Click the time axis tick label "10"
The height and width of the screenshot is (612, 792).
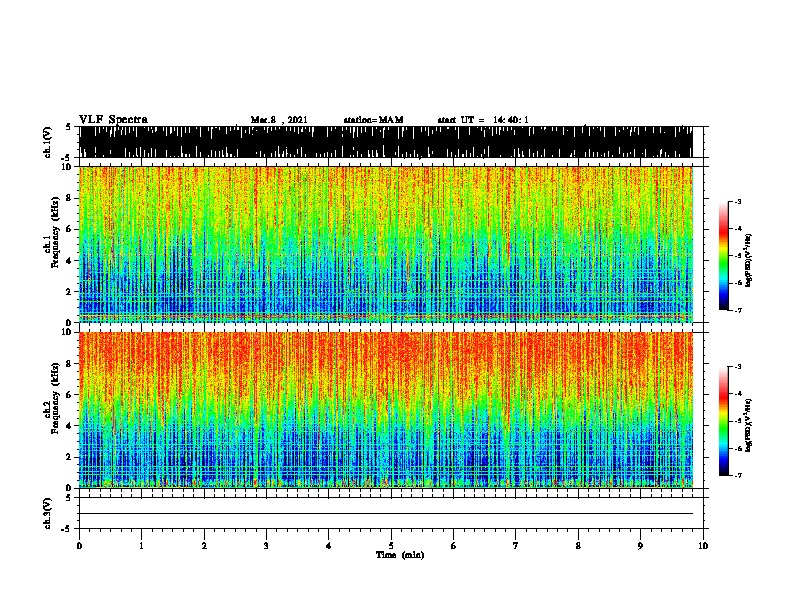click(x=703, y=546)
